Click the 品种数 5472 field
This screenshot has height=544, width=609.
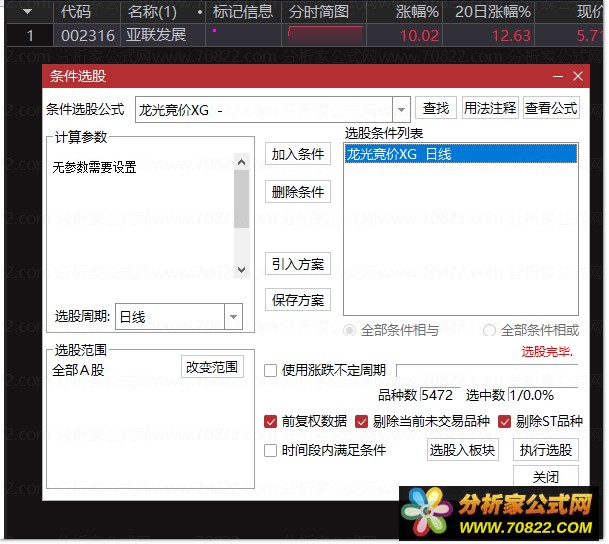[440, 395]
